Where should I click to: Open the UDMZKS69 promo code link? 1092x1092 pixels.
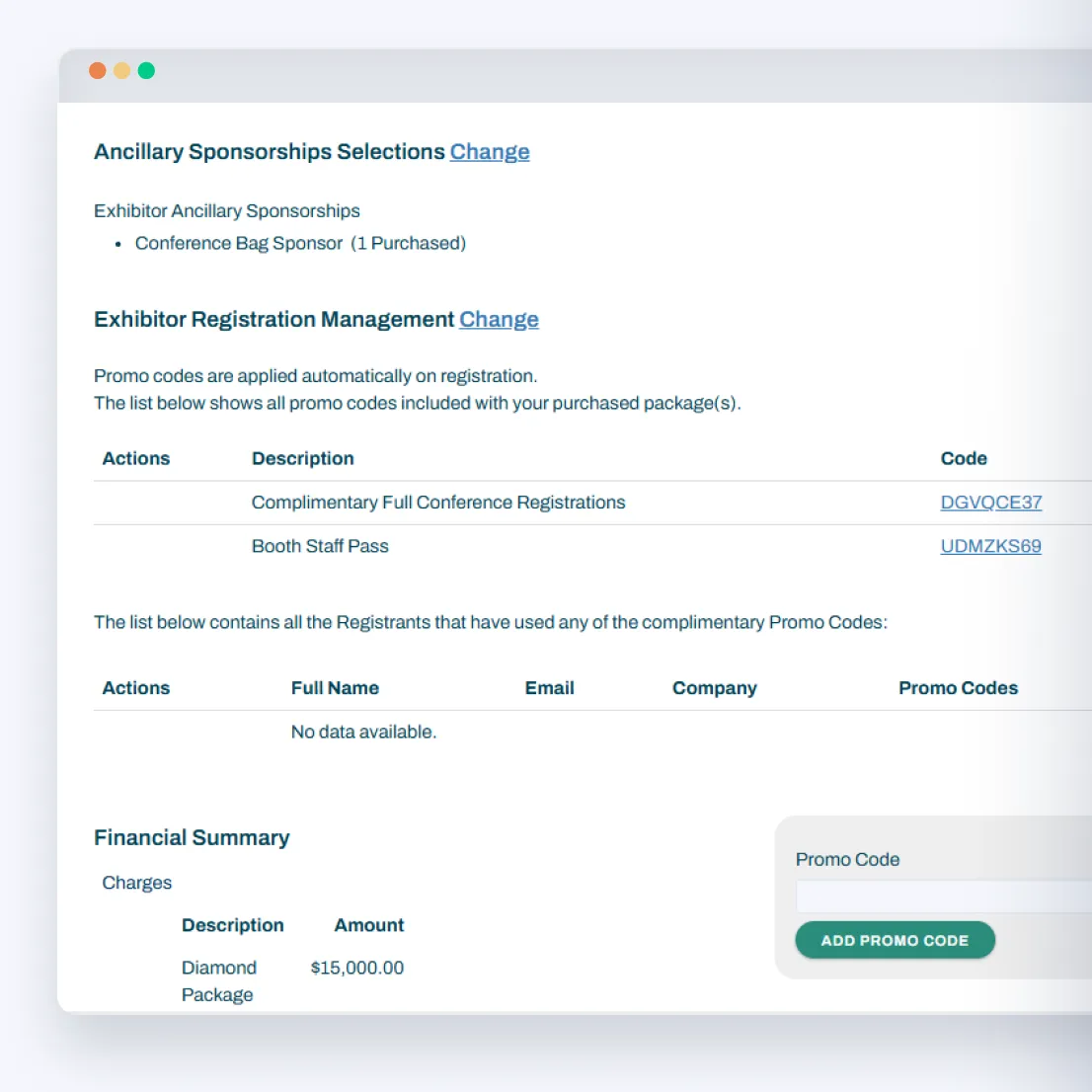[990, 546]
